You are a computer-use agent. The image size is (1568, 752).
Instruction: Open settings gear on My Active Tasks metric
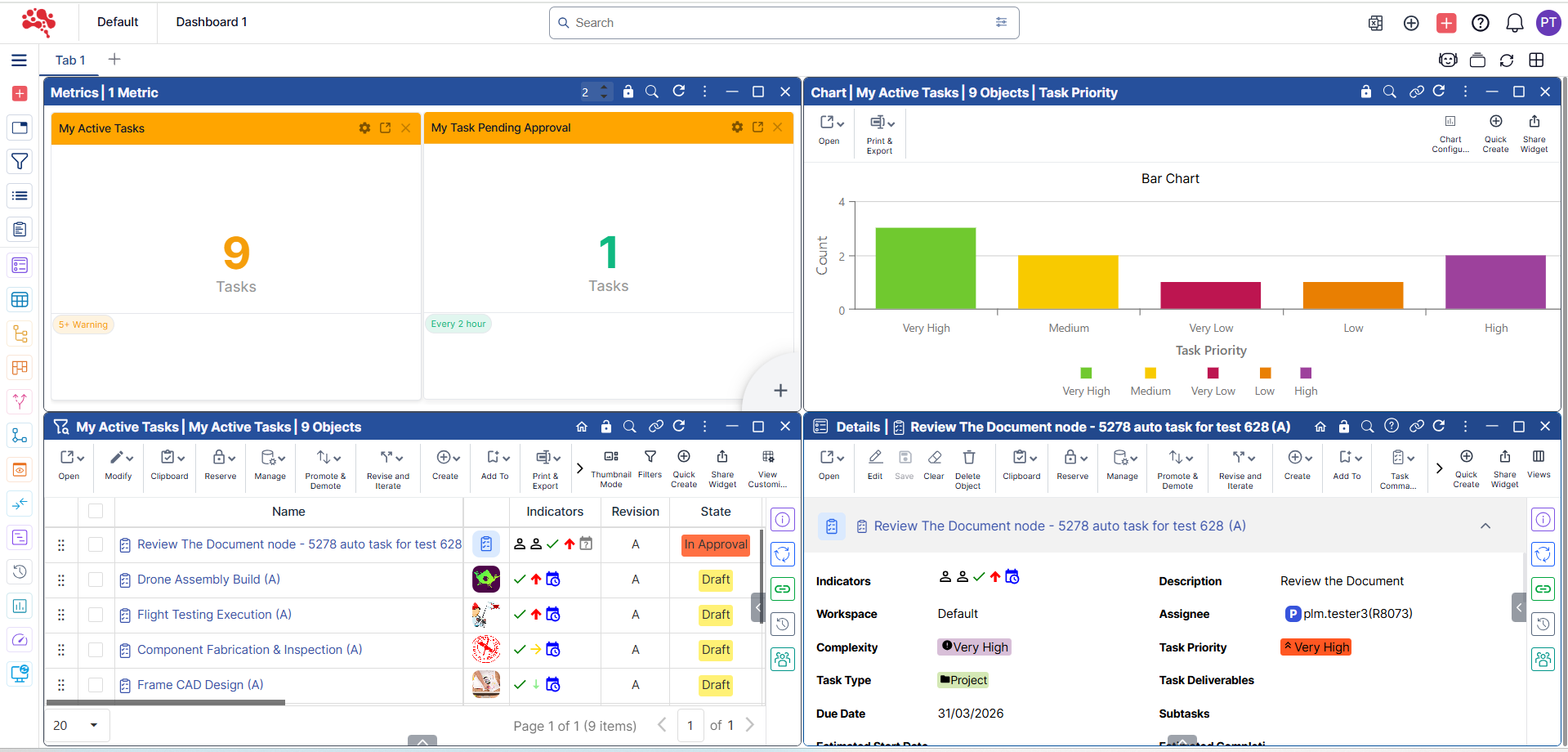(364, 128)
